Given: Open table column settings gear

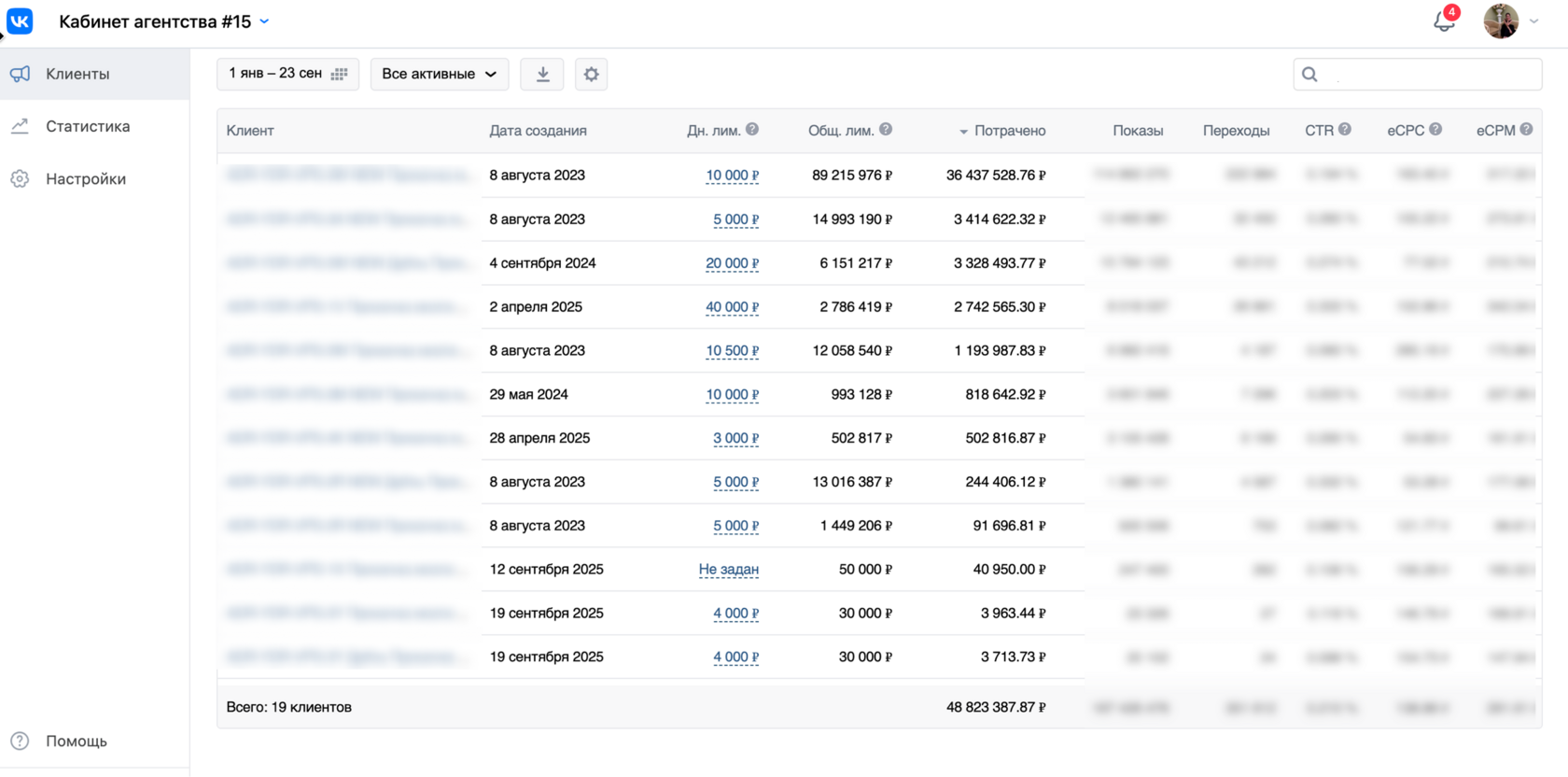Looking at the screenshot, I should tap(591, 74).
